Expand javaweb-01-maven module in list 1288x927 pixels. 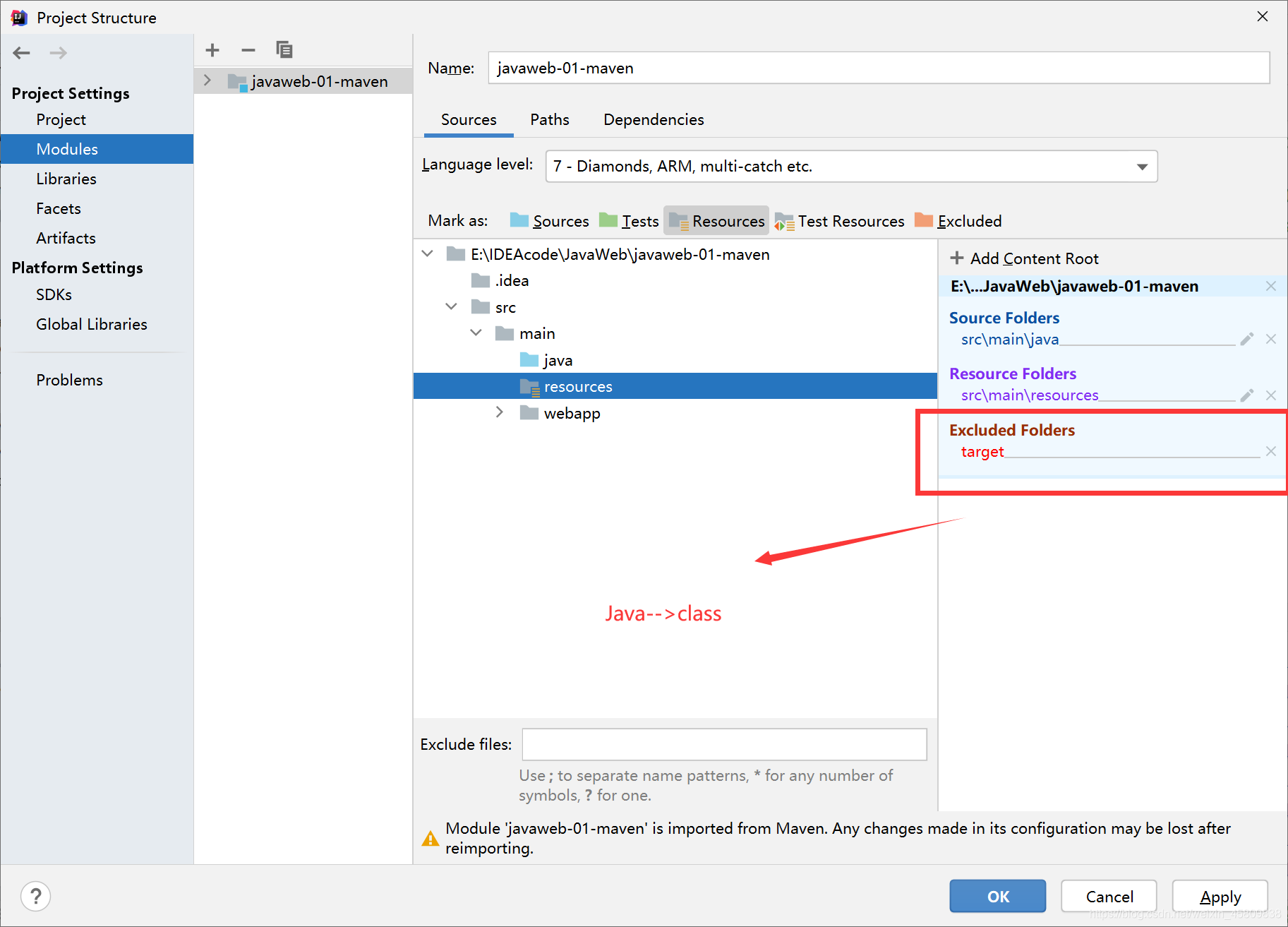(207, 80)
